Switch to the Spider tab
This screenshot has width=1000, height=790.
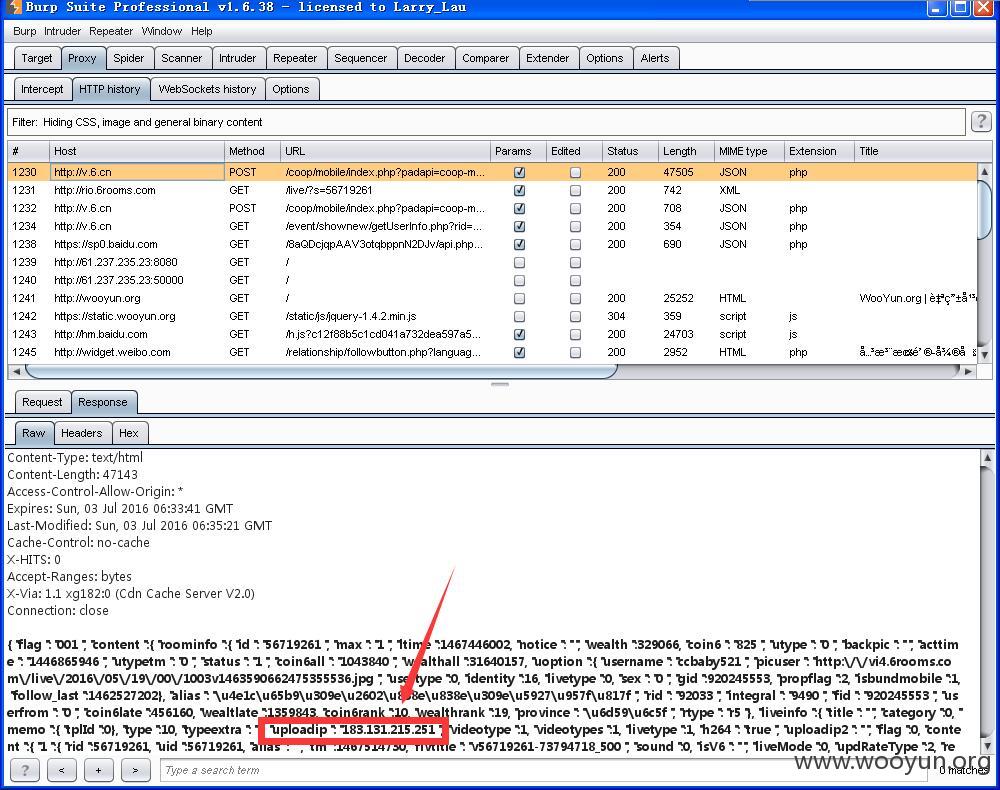click(129, 58)
